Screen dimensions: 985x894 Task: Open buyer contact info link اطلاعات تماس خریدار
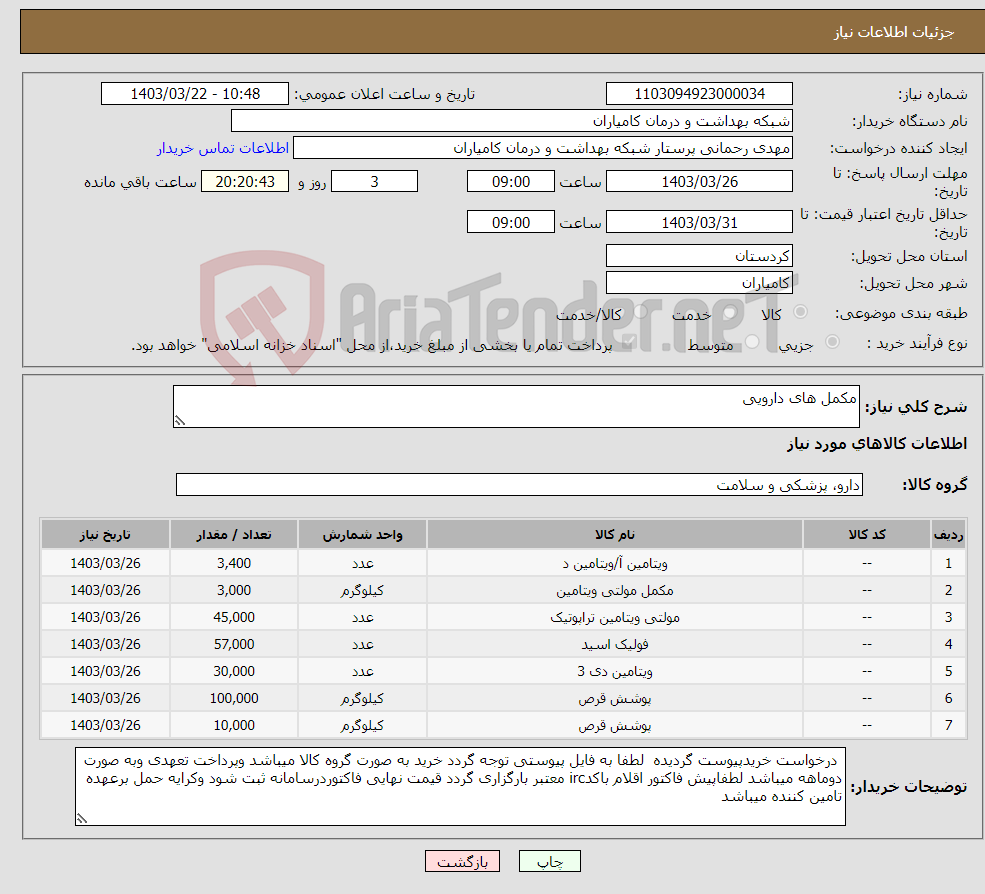tap(222, 148)
